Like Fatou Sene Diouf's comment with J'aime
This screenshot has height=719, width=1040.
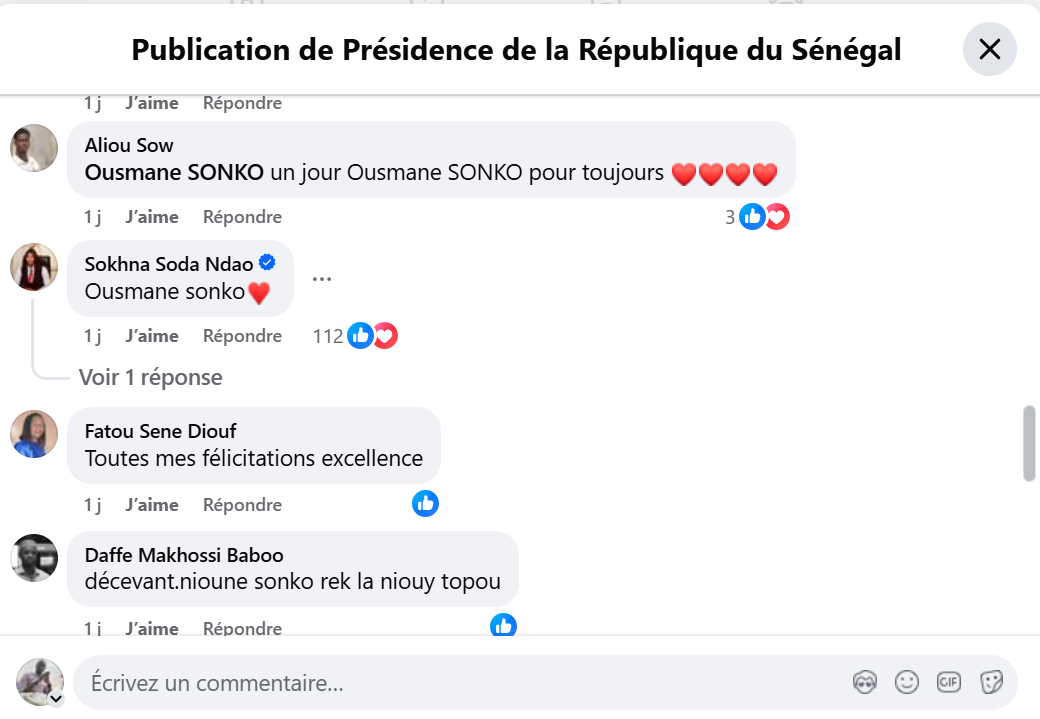pyautogui.click(x=152, y=505)
